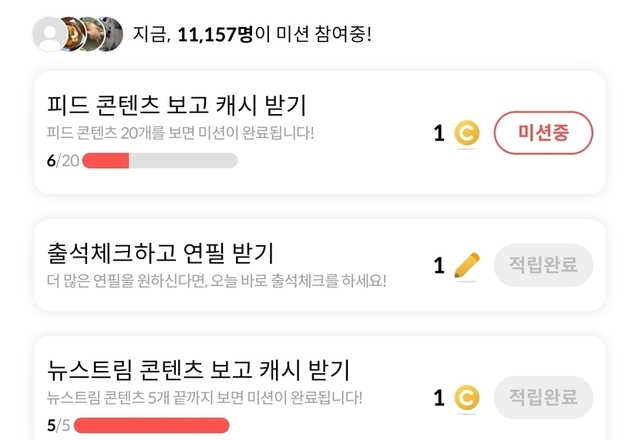Tap the 6/20 progress count label

coord(62,160)
